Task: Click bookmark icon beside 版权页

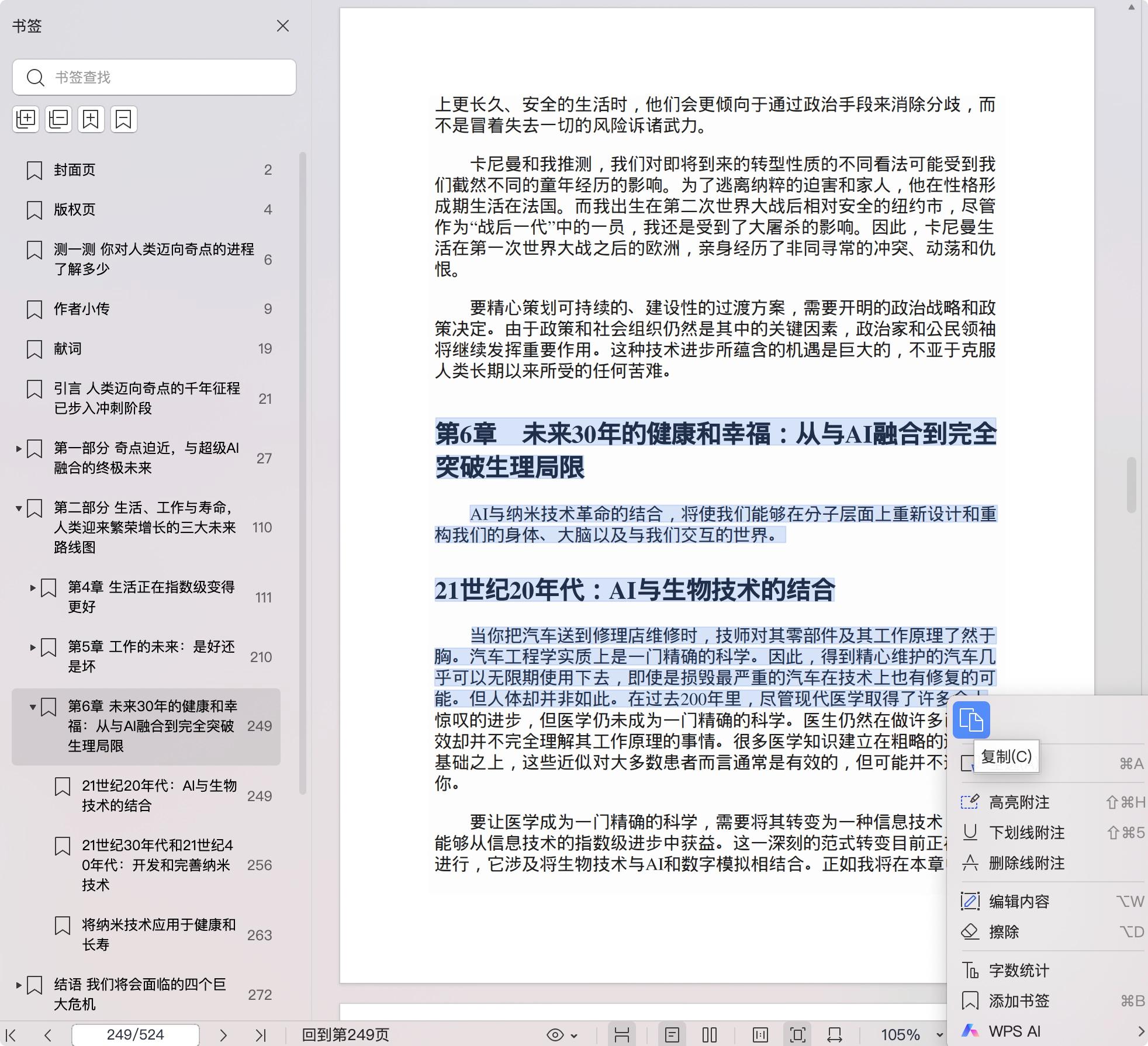Action: [34, 210]
